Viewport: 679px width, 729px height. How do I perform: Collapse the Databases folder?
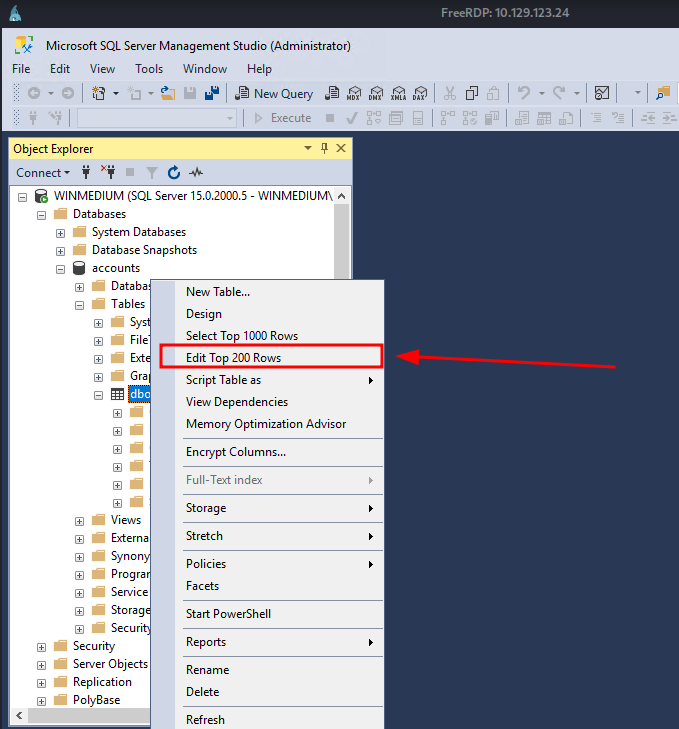(41, 215)
